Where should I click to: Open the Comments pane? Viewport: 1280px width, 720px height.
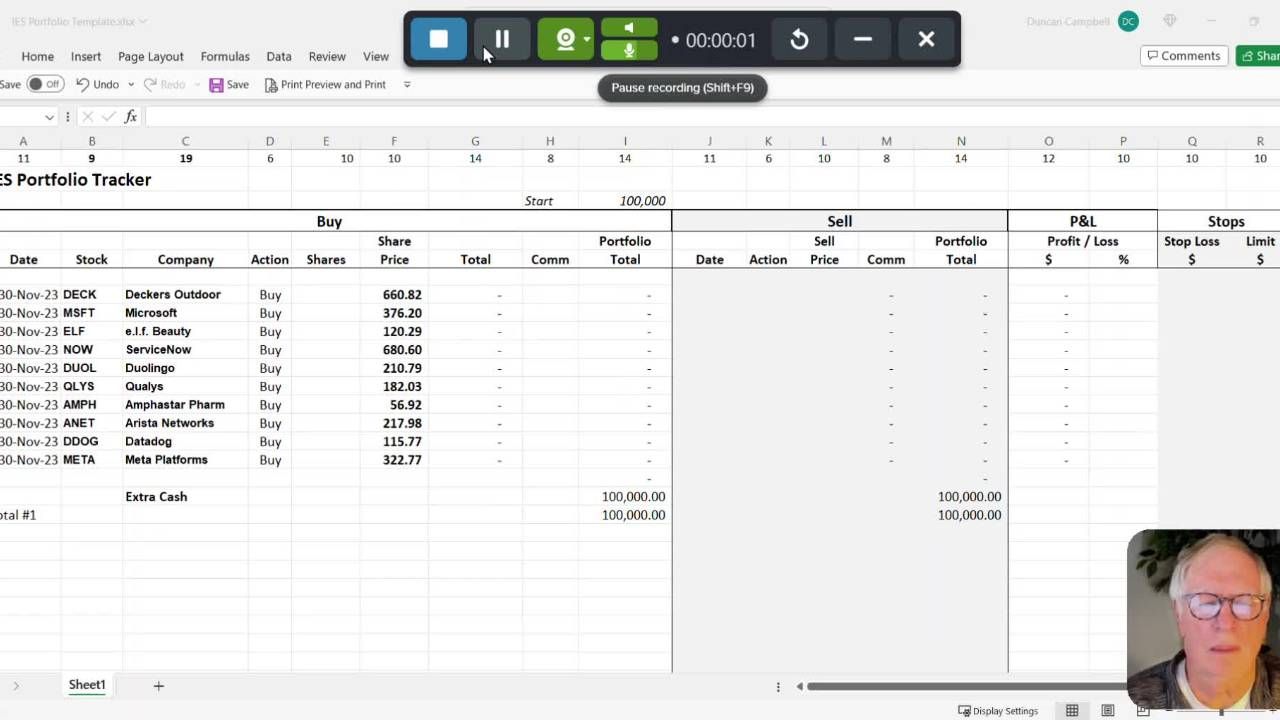tap(1184, 56)
